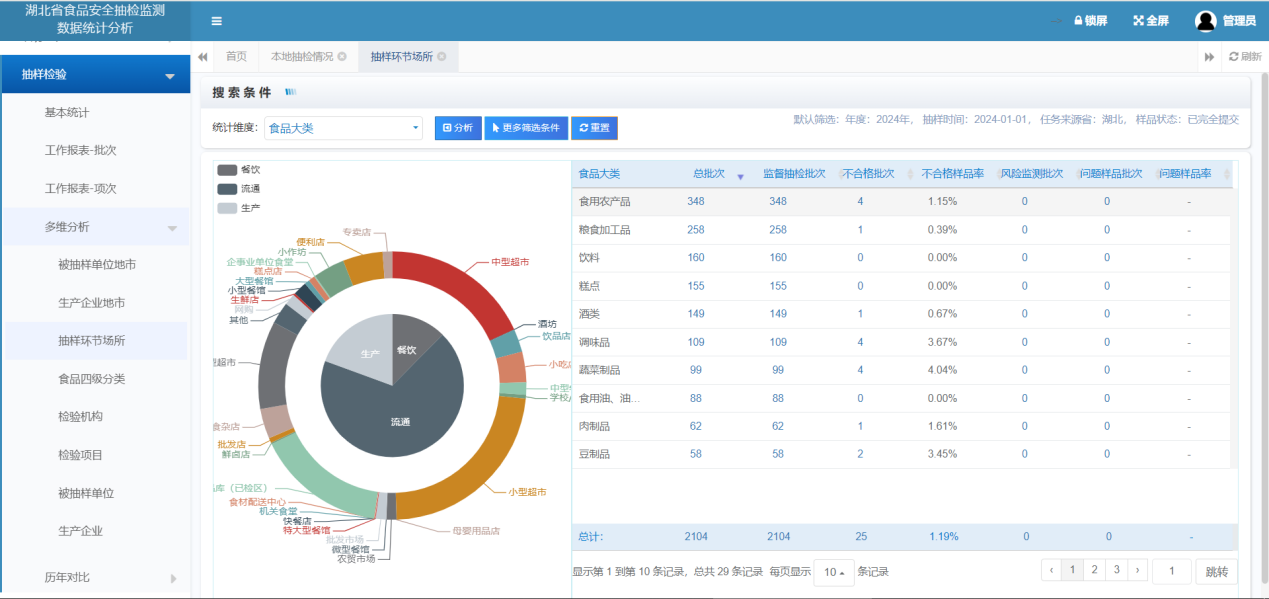Select the 抽样环节场所 tab

[401, 57]
